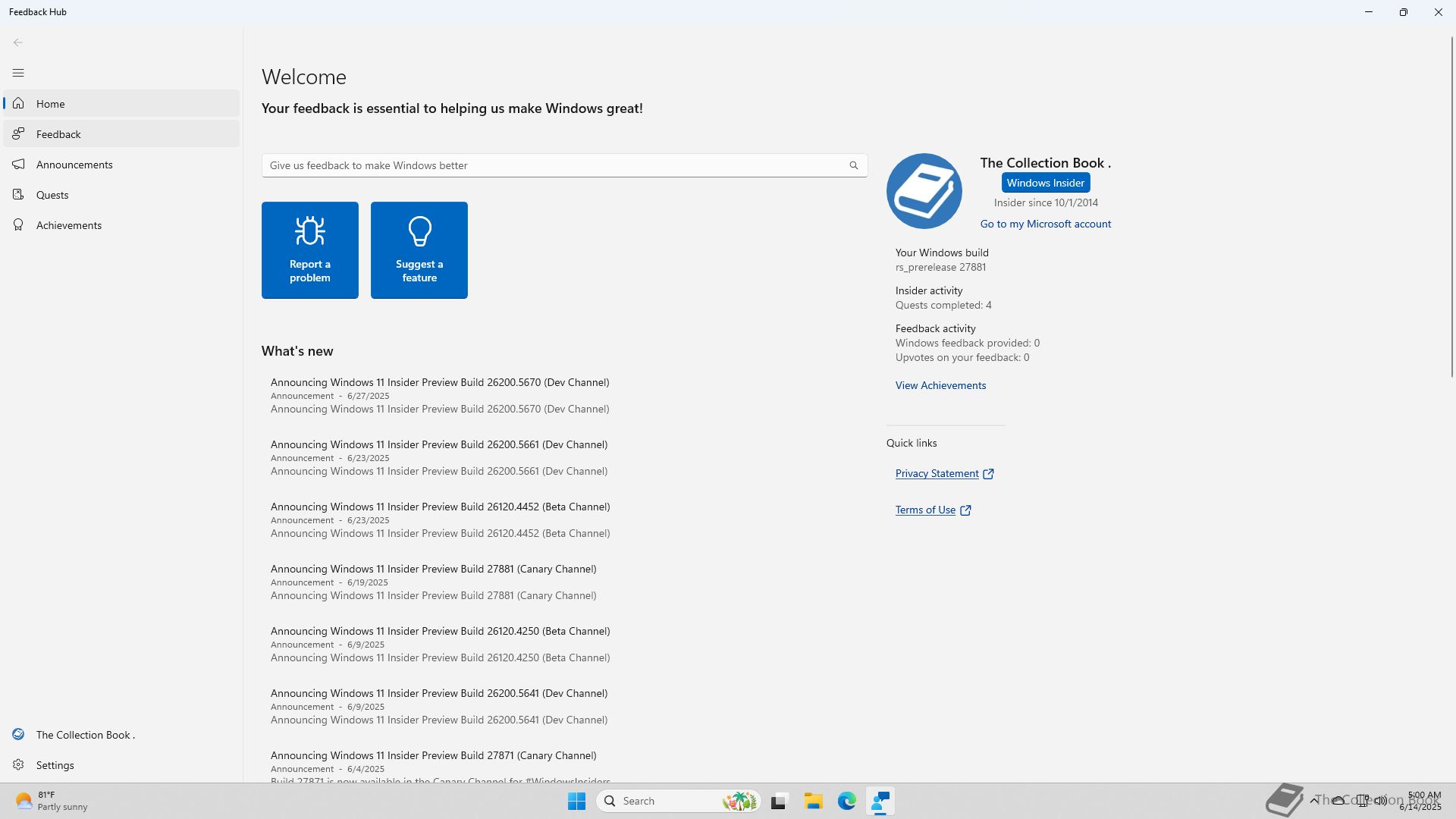Image resolution: width=1456 pixels, height=819 pixels.
Task: Click the feedback search input field
Action: (x=554, y=165)
